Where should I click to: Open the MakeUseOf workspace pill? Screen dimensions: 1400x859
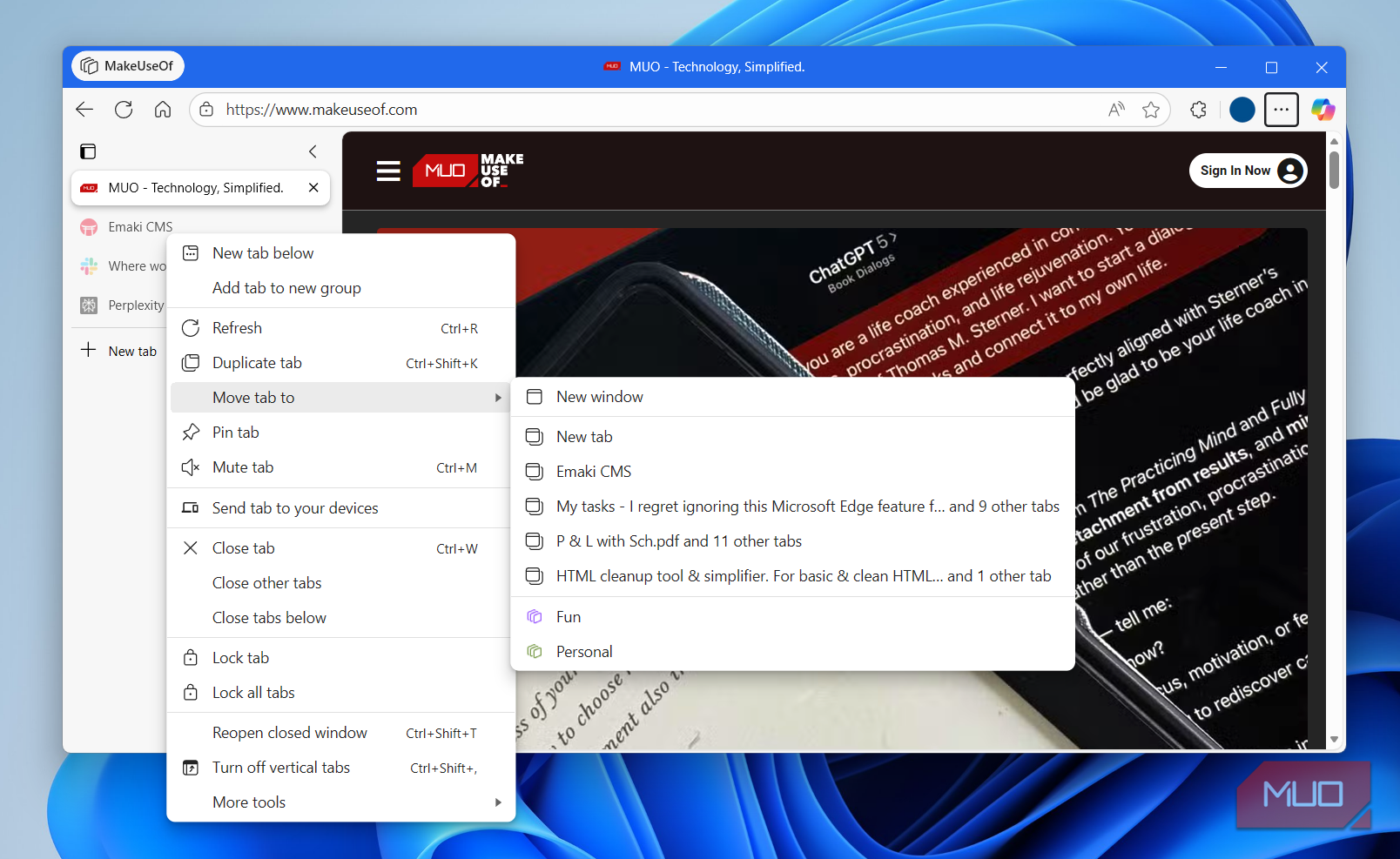128,66
